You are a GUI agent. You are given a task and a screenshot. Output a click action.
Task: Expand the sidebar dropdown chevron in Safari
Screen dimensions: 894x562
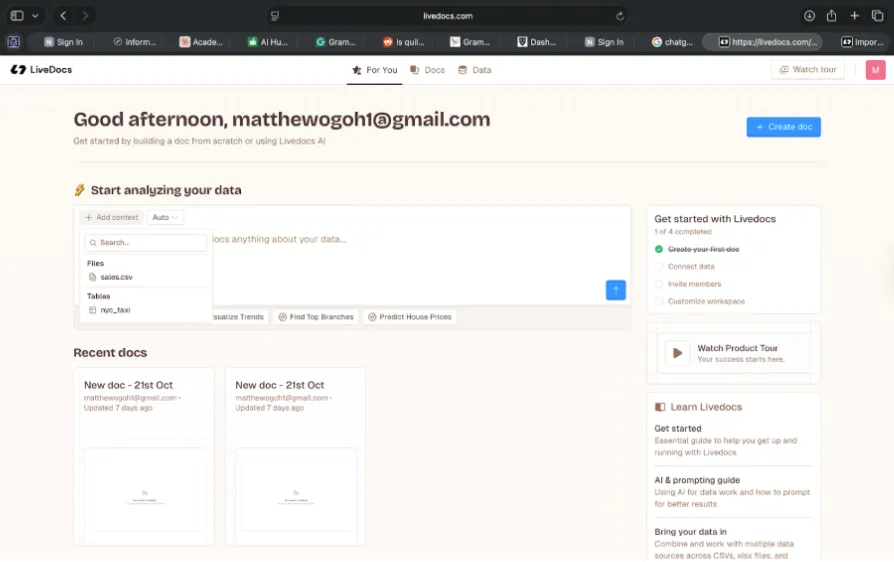coord(35,16)
